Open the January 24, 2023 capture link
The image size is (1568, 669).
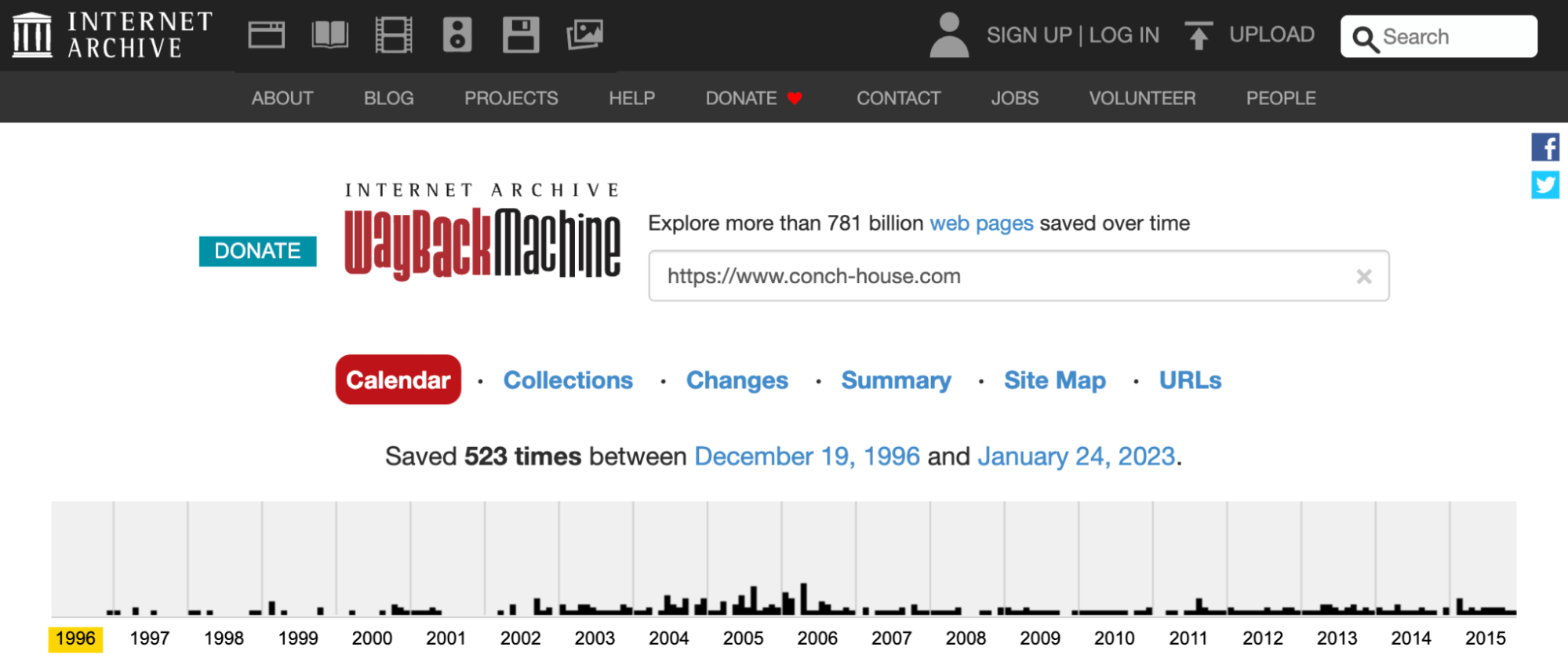tap(1076, 456)
